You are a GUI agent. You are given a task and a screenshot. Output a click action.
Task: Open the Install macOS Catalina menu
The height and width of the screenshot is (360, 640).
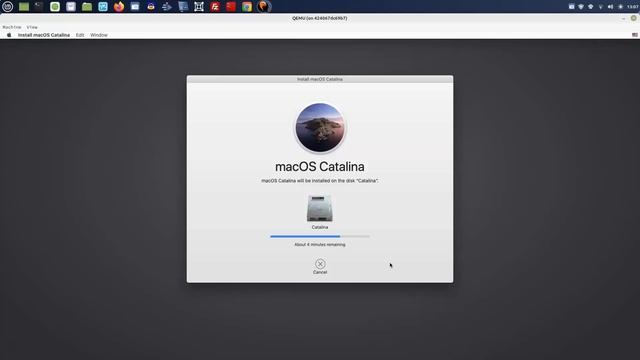pyautogui.click(x=44, y=35)
